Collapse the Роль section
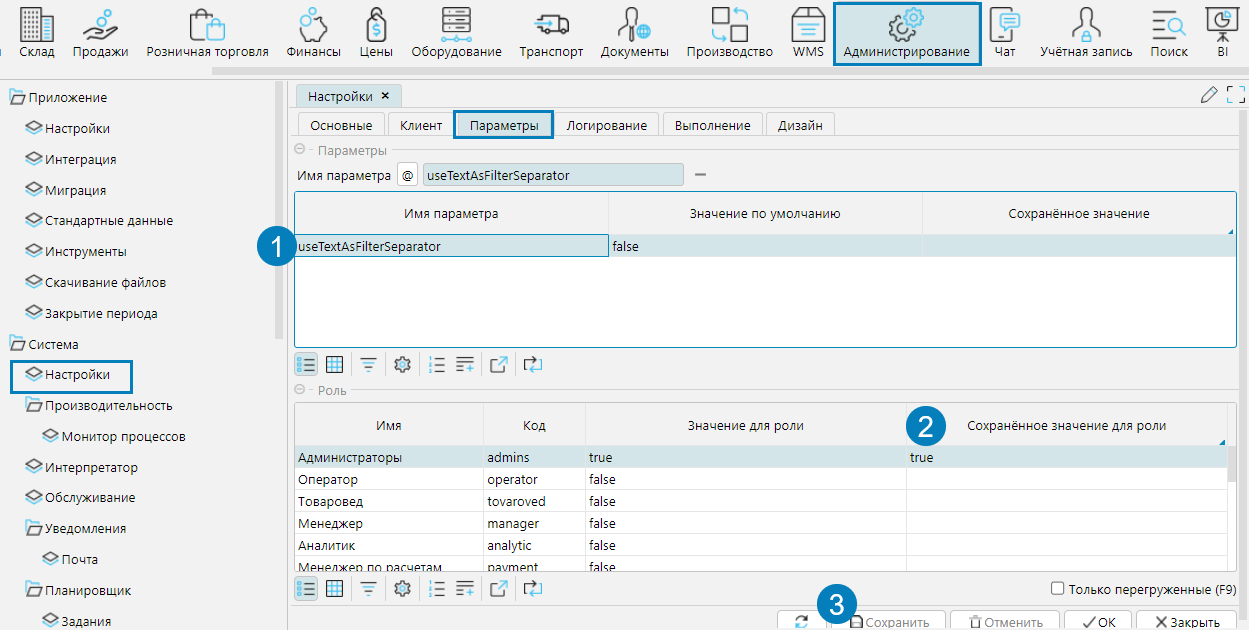Image resolution: width=1249 pixels, height=630 pixels. 301,390
